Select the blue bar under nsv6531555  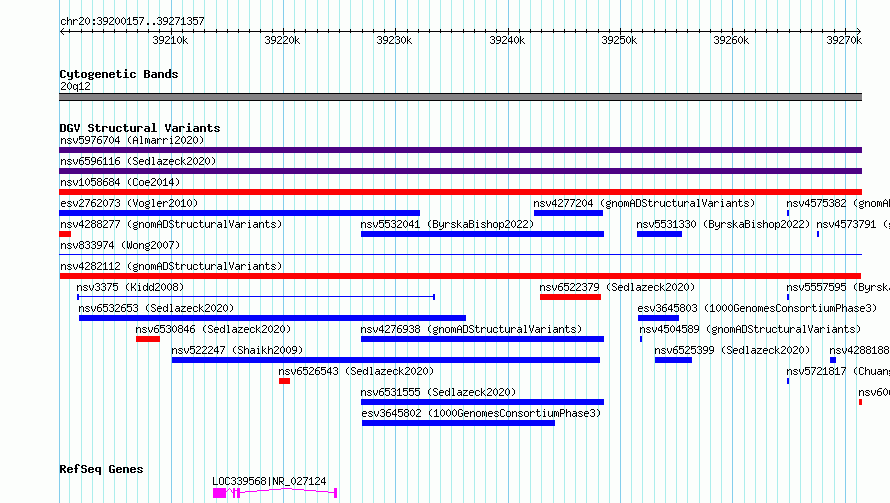tap(482, 402)
